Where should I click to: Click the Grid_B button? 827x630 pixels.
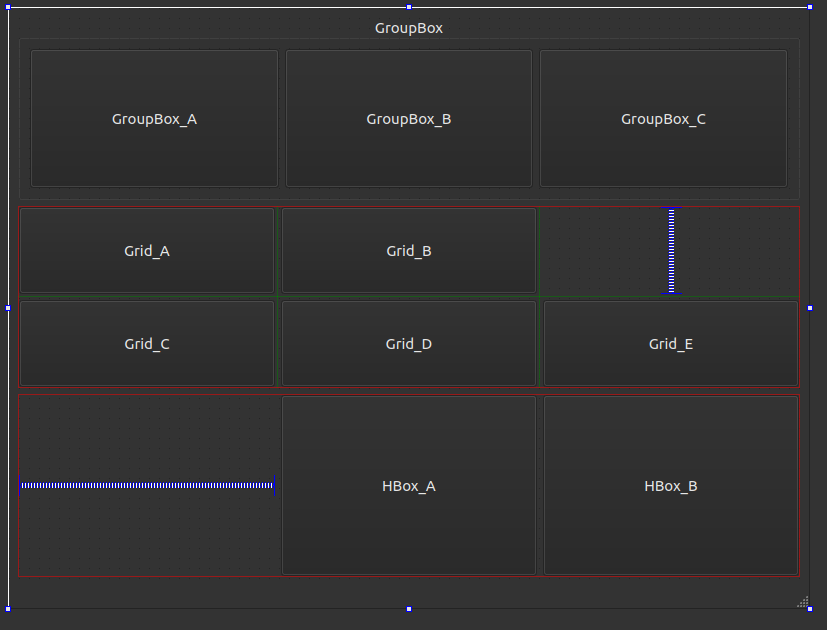tap(409, 251)
